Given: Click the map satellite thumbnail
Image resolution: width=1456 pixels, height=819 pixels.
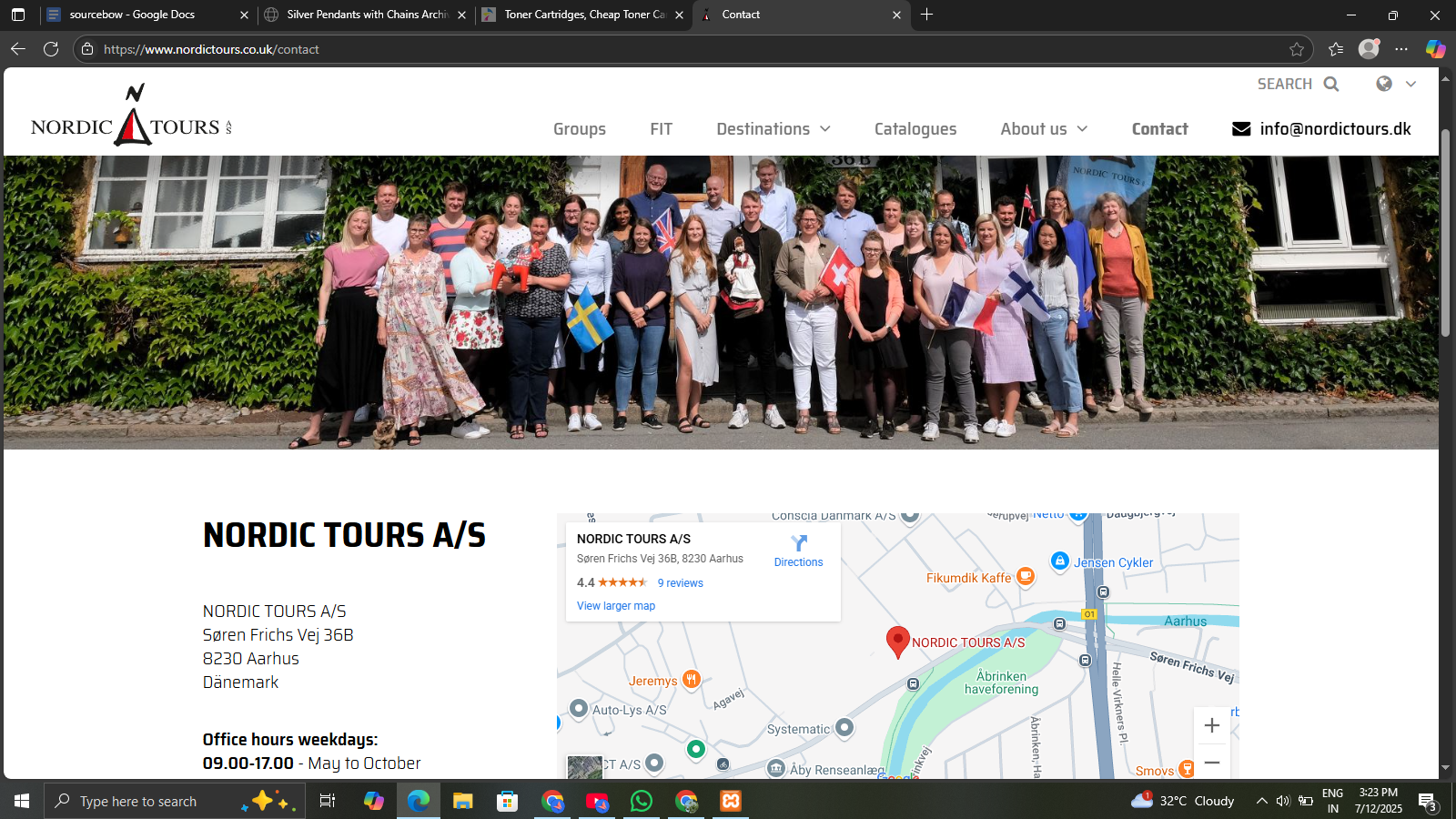Looking at the screenshot, I should (584, 767).
